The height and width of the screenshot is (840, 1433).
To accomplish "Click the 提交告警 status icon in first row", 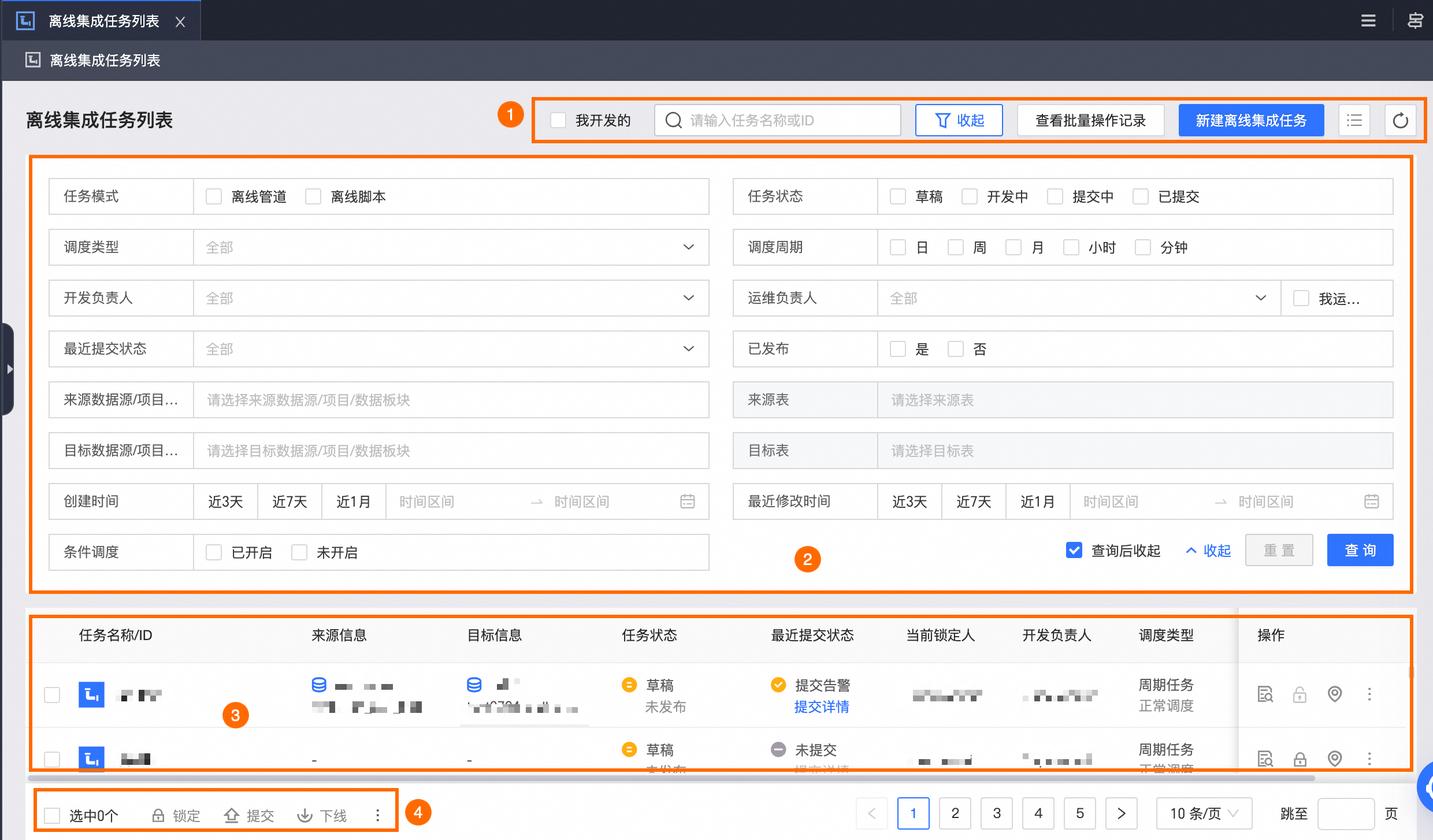I will pyautogui.click(x=778, y=685).
